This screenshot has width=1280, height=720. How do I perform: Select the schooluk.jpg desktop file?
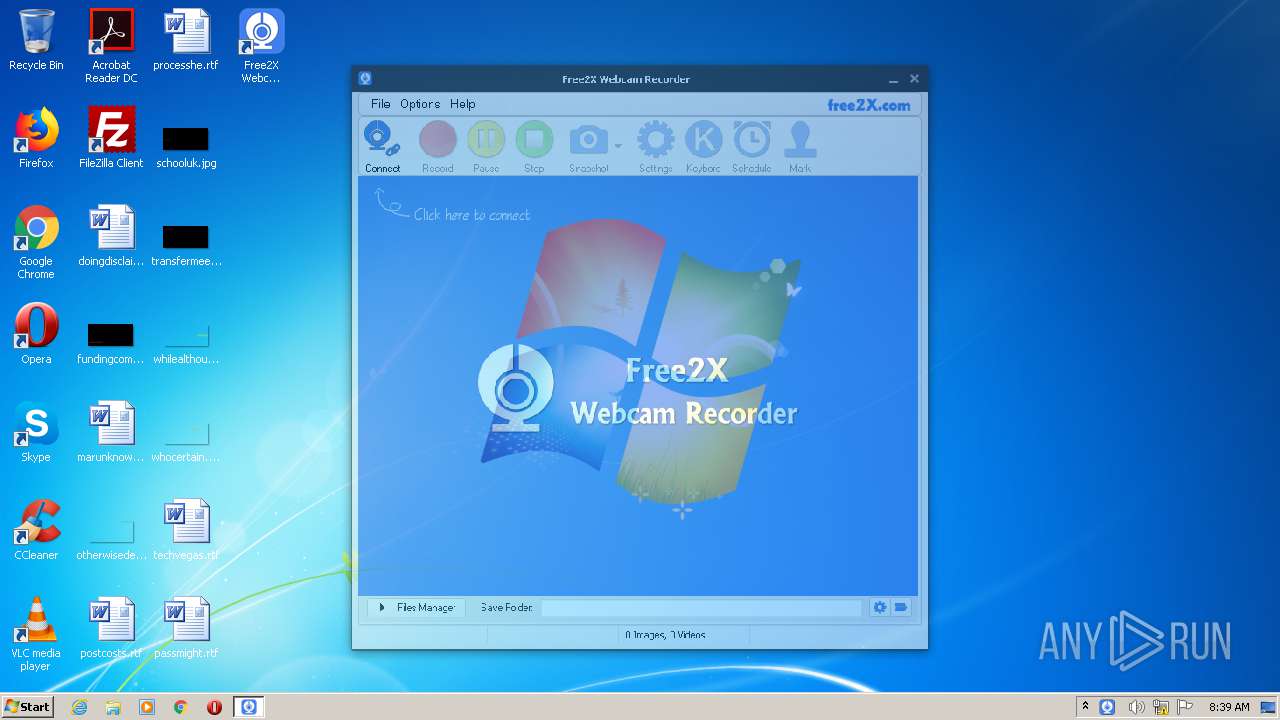point(186,146)
